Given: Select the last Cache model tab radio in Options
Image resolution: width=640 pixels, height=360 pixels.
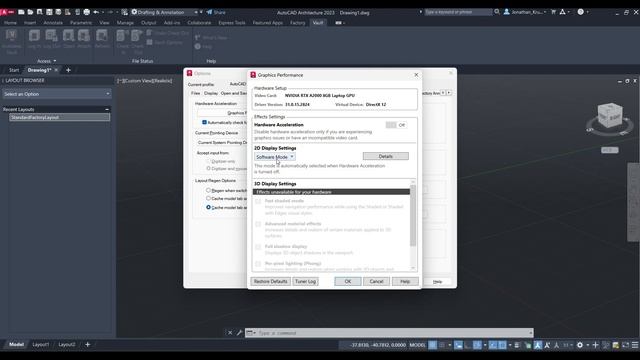Looking at the screenshot, I should click(209, 207).
